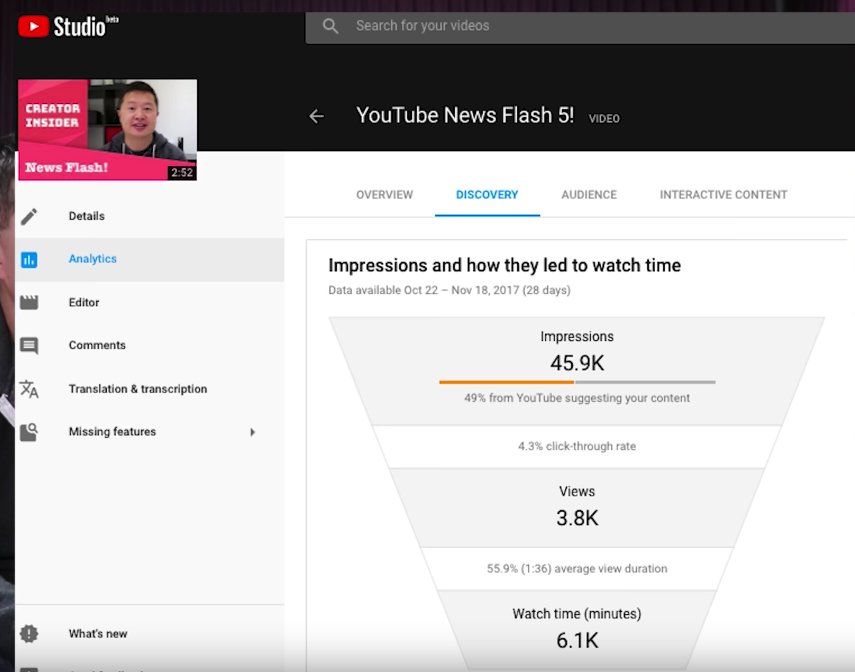This screenshot has height=672, width=855.
Task: Click the Translation & transcription icon
Action: point(29,389)
